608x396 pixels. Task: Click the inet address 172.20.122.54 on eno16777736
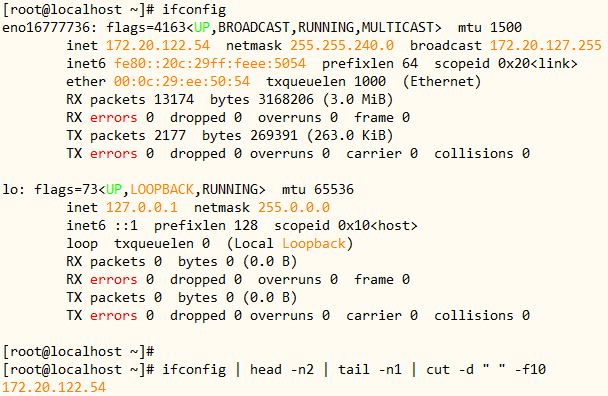tap(158, 45)
